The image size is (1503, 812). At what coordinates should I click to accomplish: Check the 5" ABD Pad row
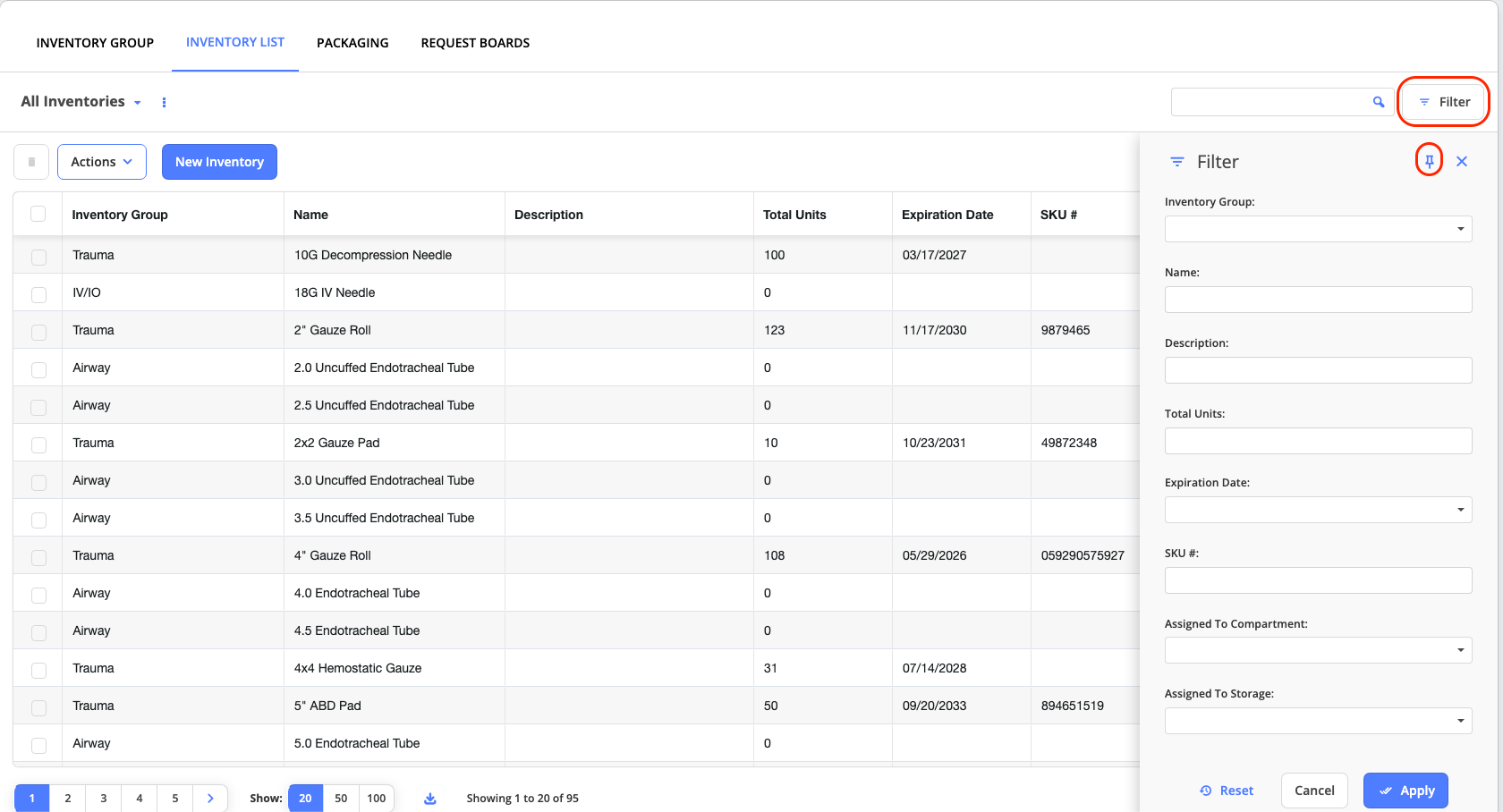[38, 707]
